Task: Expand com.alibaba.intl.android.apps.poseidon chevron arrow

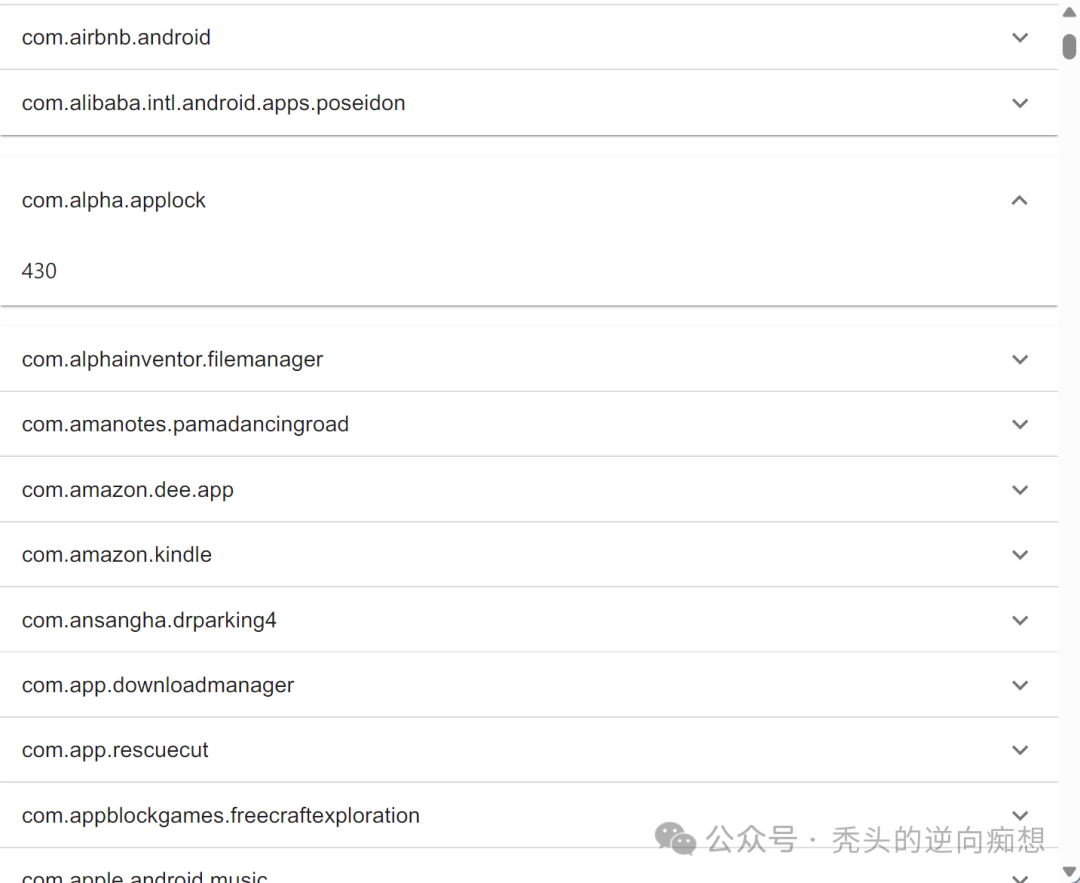Action: point(1020,103)
